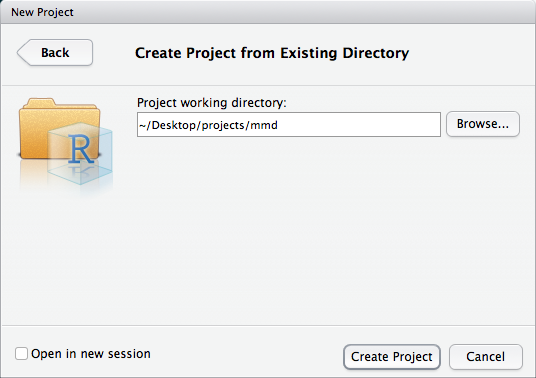Viewport: 536px width, 378px height.
Task: Click the word "mmd" in the directory path
Action: 264,125
